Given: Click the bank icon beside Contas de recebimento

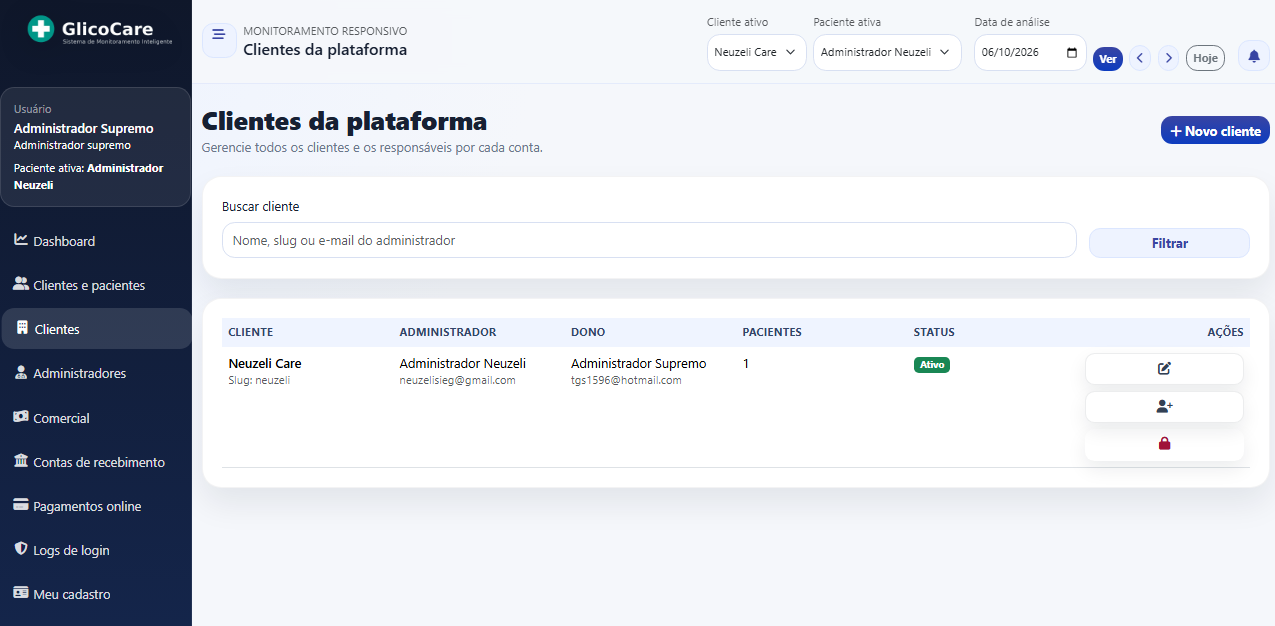Looking at the screenshot, I should tap(21, 461).
